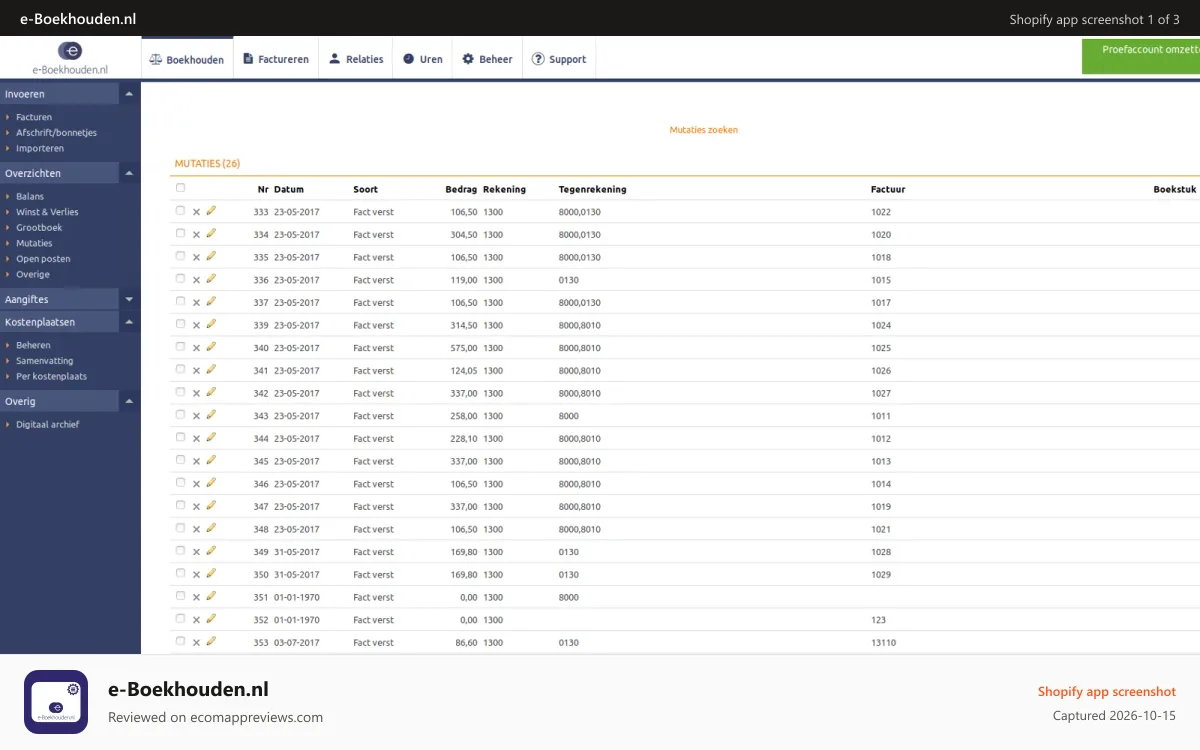Click invoice number 13110 in mutation 353
The height and width of the screenshot is (750, 1200).
(x=884, y=643)
